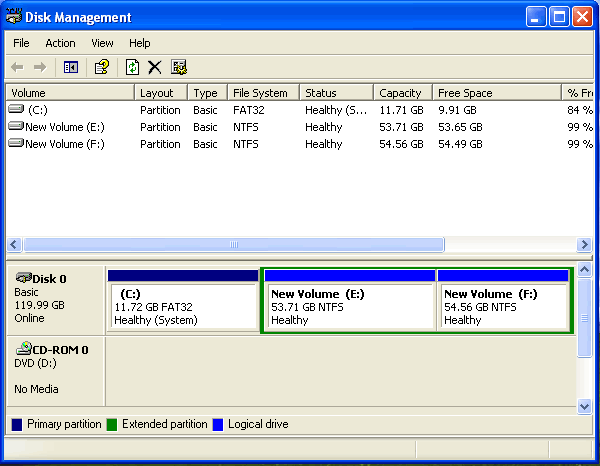Minimize the Disk Management window
The image size is (600, 466).
(536, 17)
